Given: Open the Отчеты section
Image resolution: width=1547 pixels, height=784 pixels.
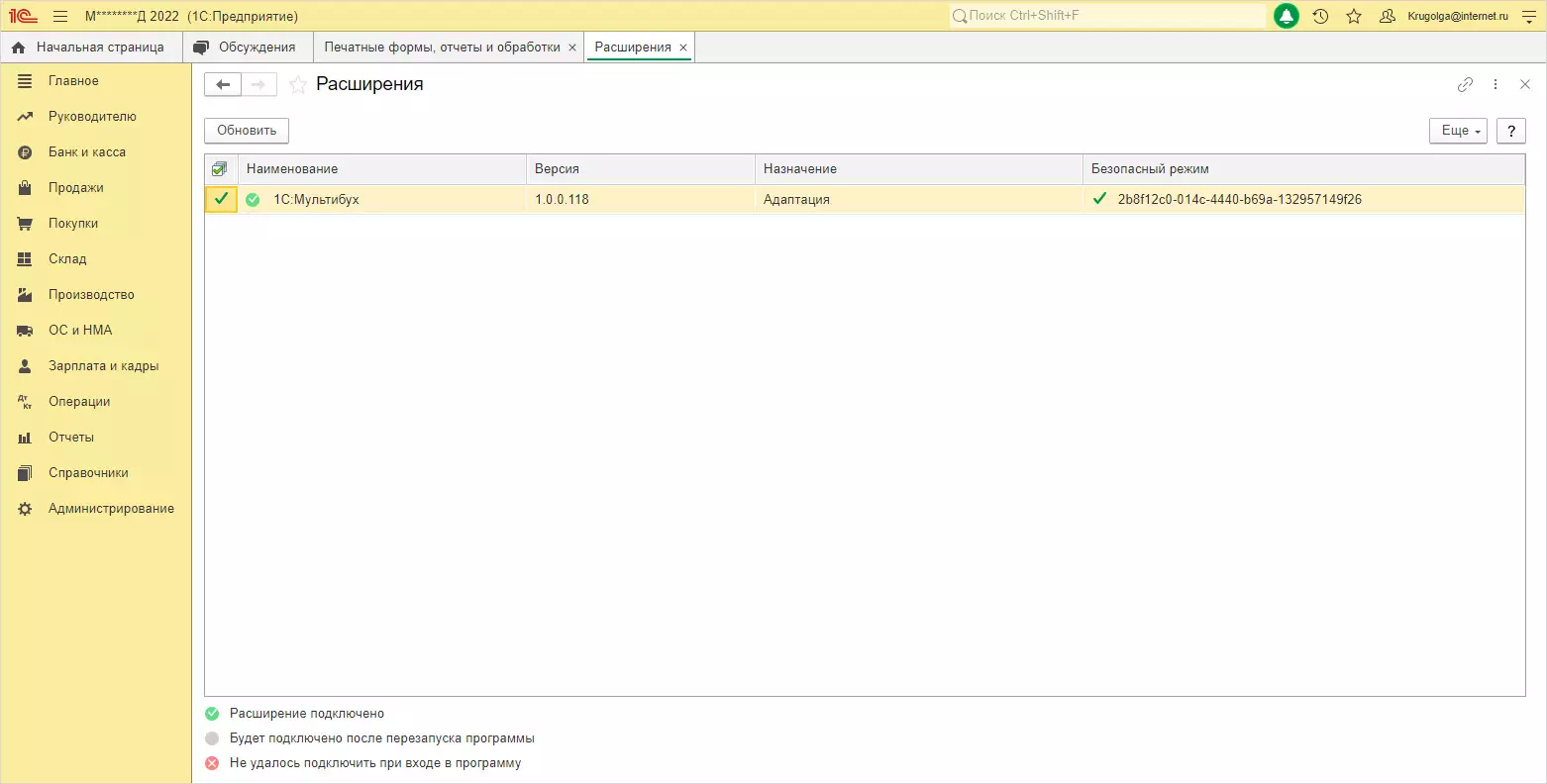Looking at the screenshot, I should (x=96, y=438).
